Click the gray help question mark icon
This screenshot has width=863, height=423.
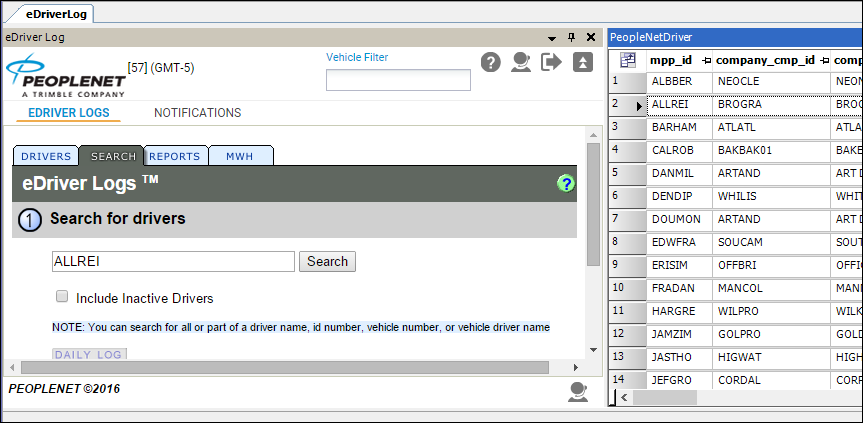pyautogui.click(x=490, y=63)
